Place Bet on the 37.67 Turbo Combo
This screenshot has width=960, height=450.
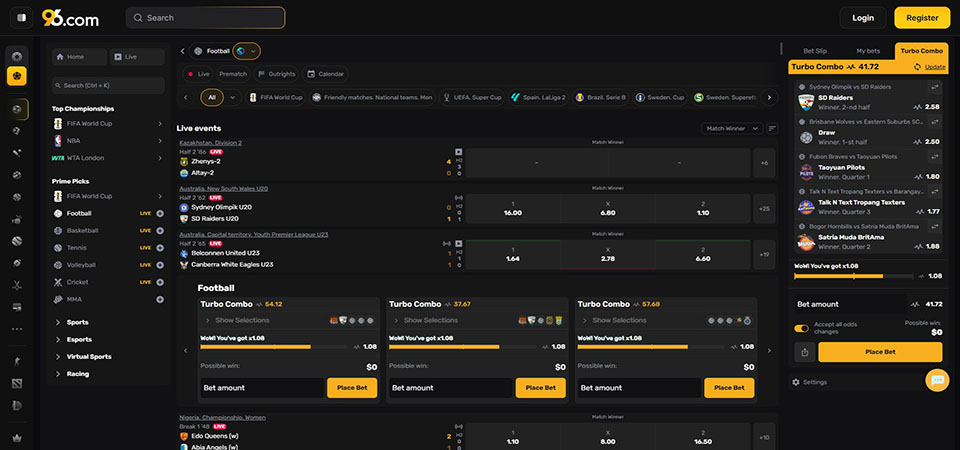pos(541,388)
